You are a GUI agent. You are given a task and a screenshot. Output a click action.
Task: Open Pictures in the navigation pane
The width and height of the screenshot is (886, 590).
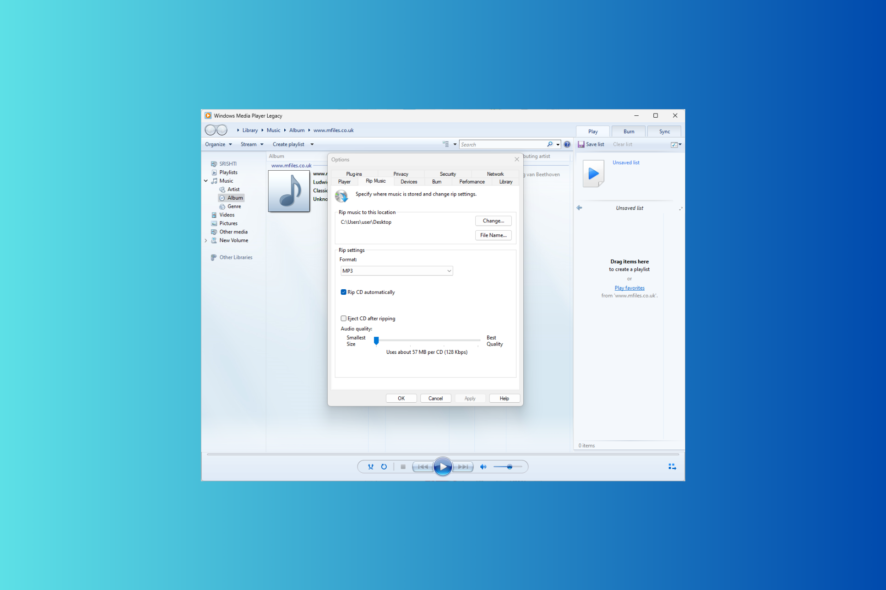tap(224, 223)
